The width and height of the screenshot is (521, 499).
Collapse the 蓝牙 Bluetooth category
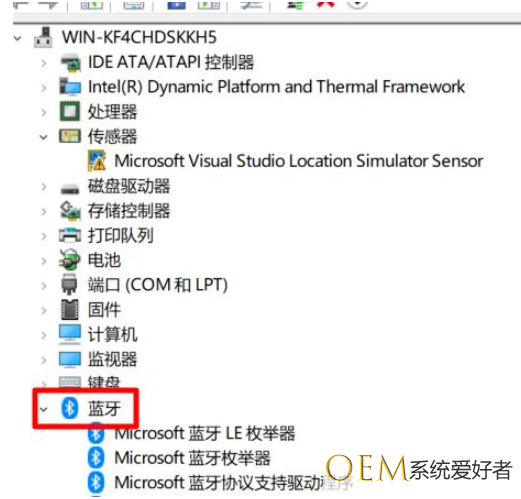pos(44,409)
